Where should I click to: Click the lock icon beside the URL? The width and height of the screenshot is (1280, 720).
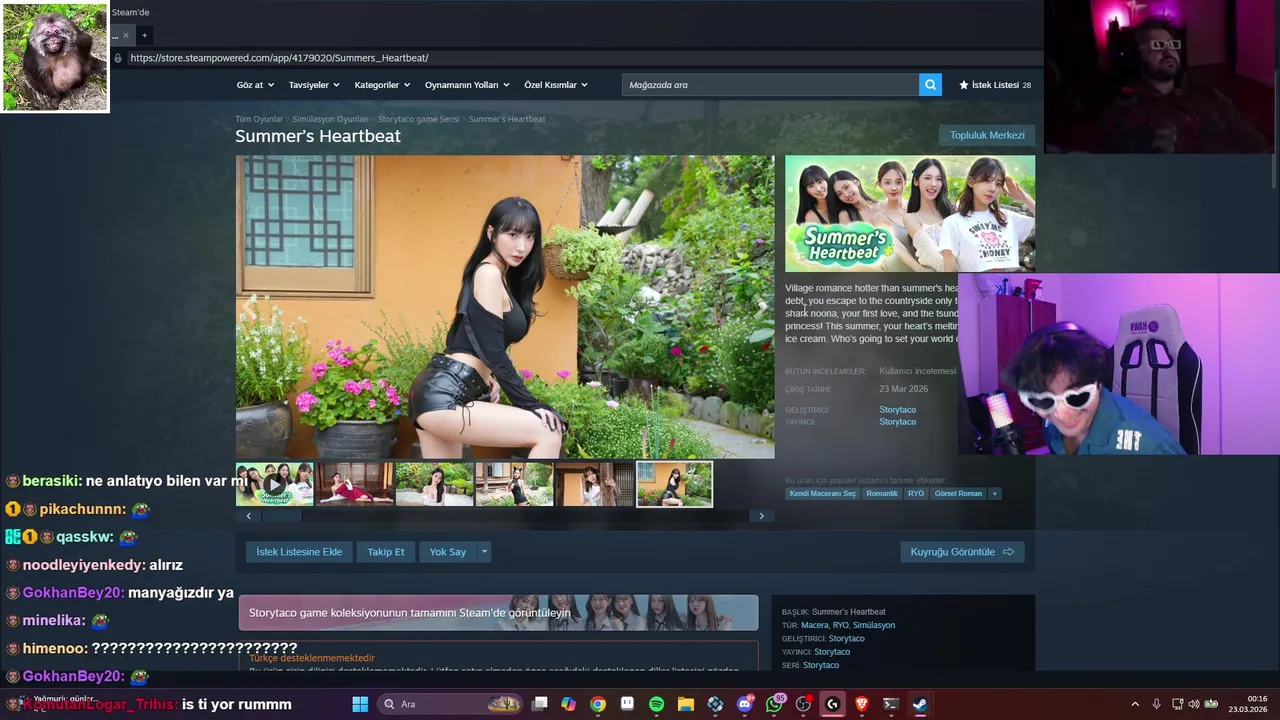pyautogui.click(x=118, y=58)
